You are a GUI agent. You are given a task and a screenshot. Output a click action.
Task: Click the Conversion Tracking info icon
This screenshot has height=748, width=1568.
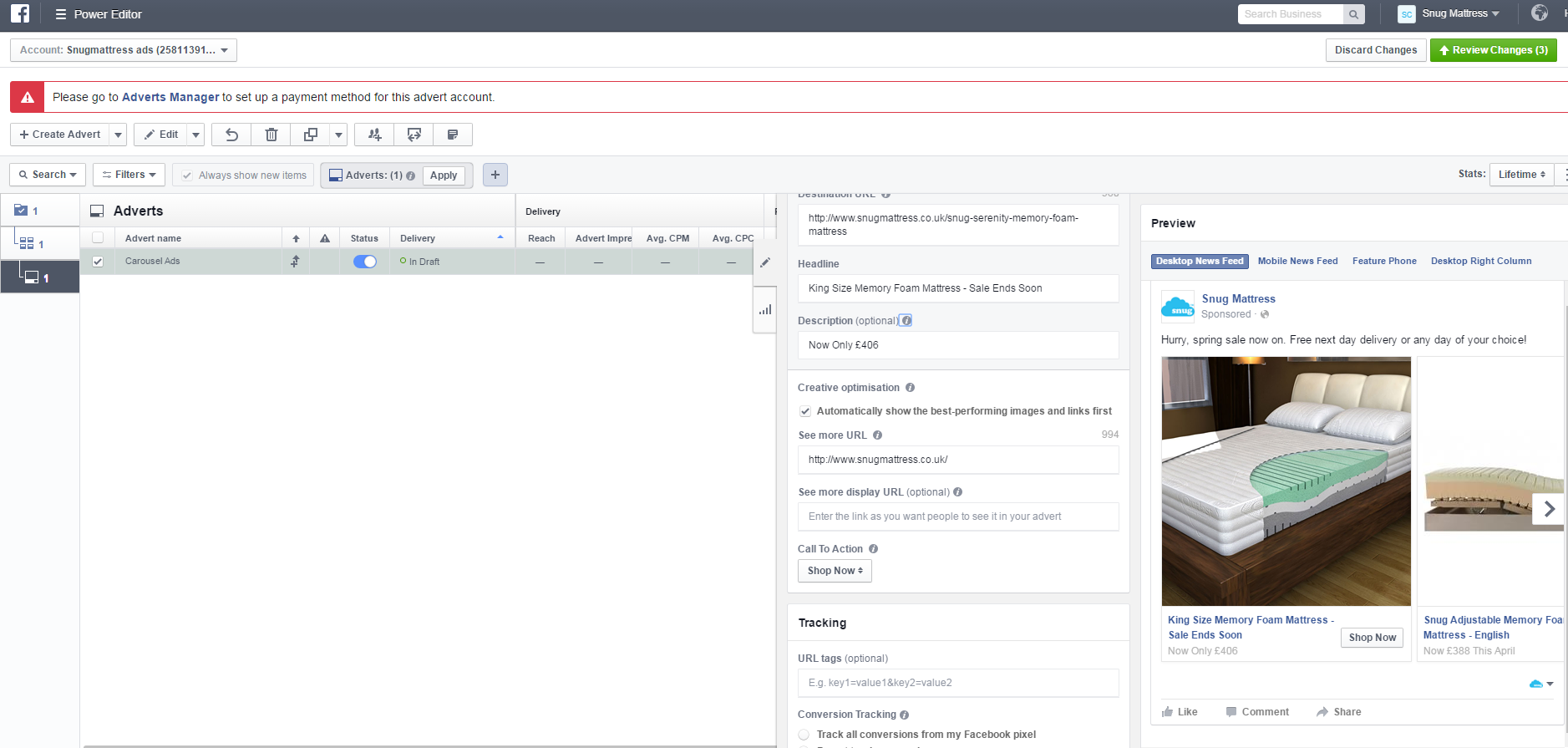[x=904, y=715]
